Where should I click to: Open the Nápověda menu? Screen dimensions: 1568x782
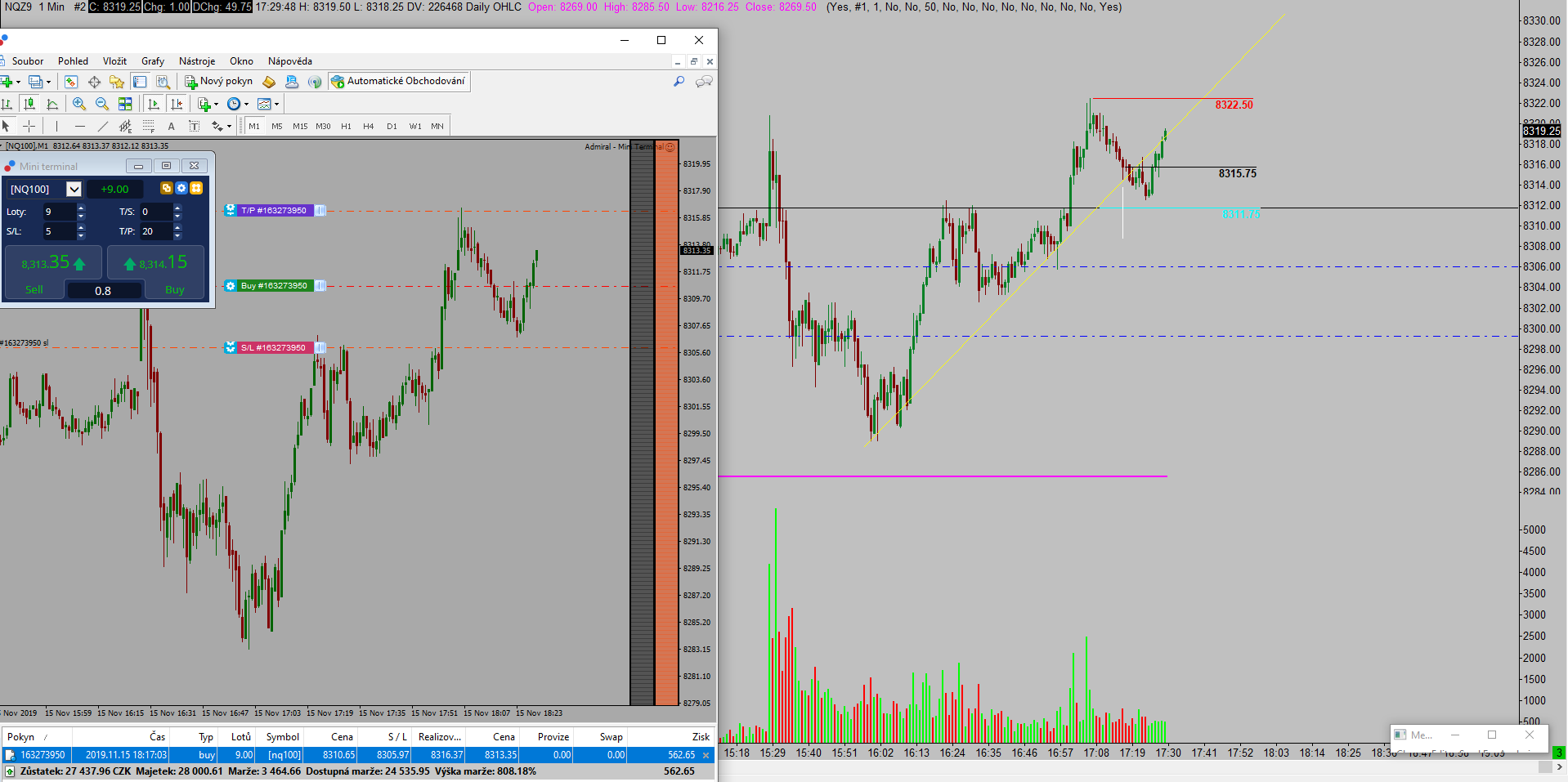tap(290, 61)
